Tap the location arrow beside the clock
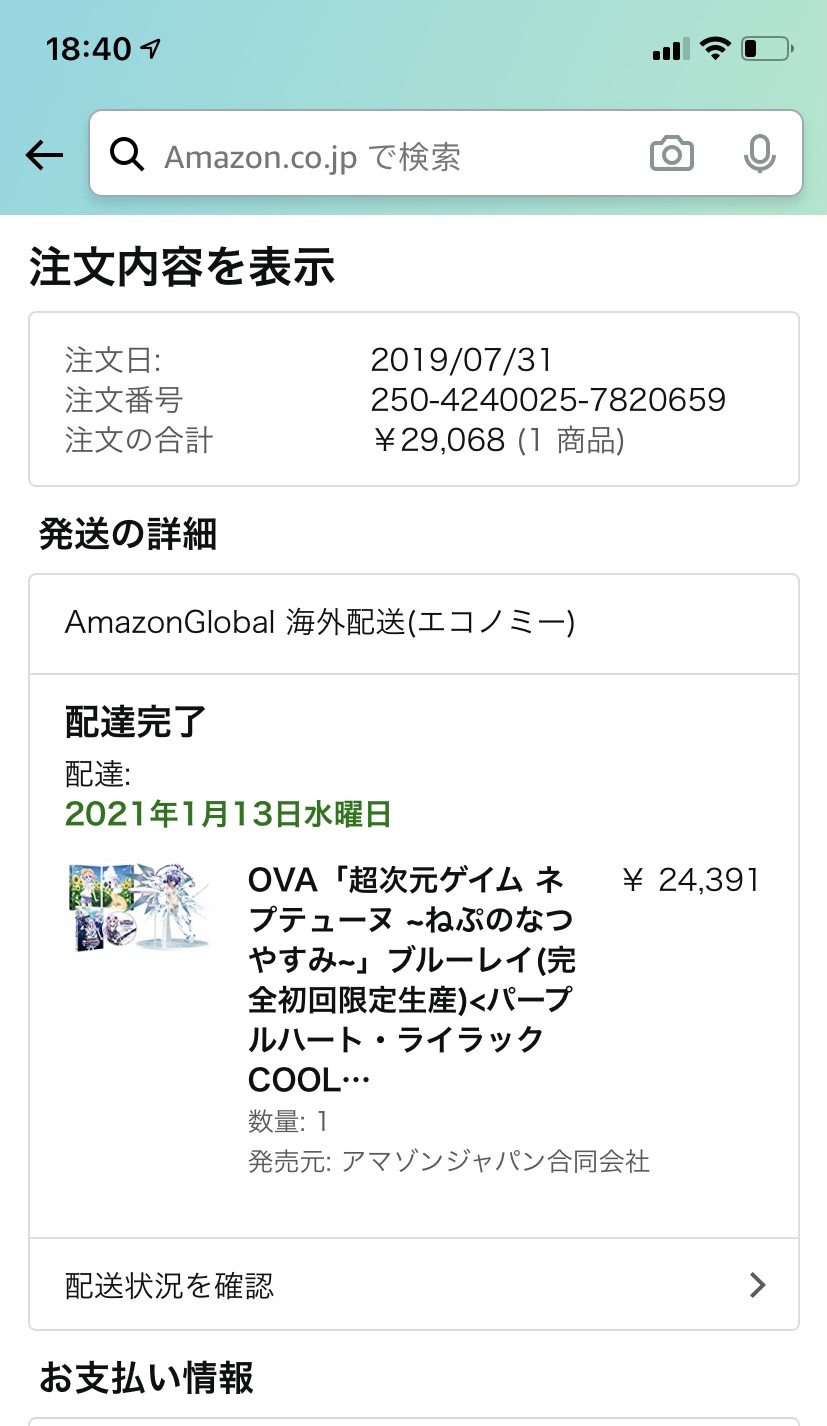Viewport: 827px width, 1426px height. tap(151, 48)
